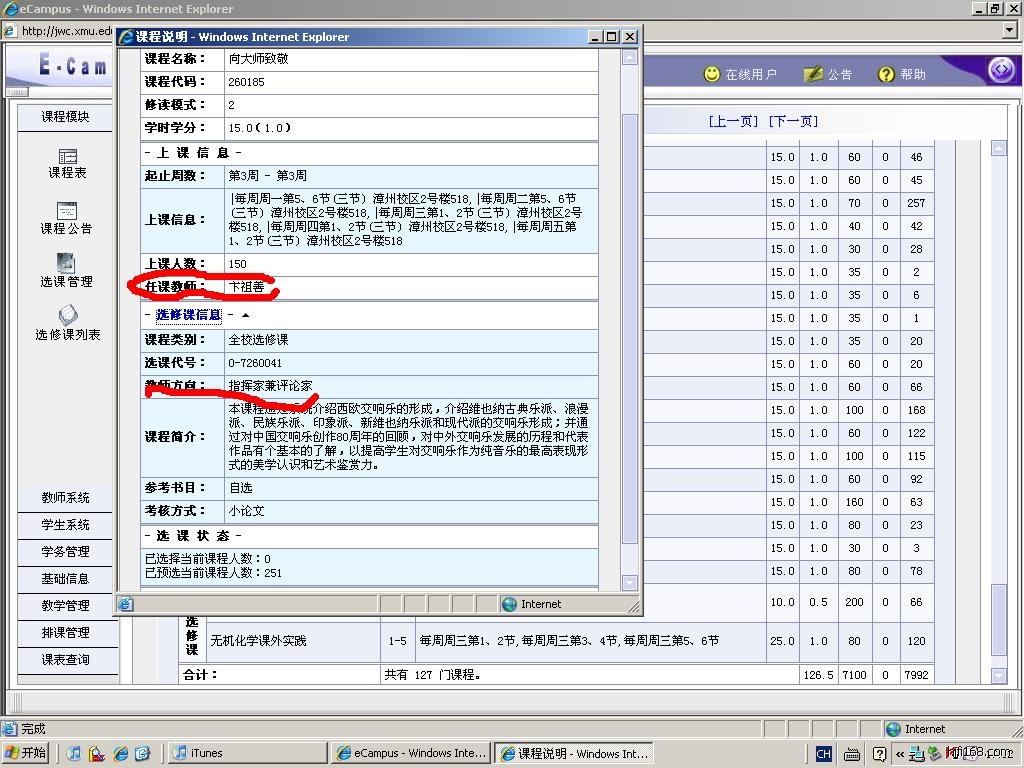Expand the 学生系统 sidebar section

(x=66, y=525)
